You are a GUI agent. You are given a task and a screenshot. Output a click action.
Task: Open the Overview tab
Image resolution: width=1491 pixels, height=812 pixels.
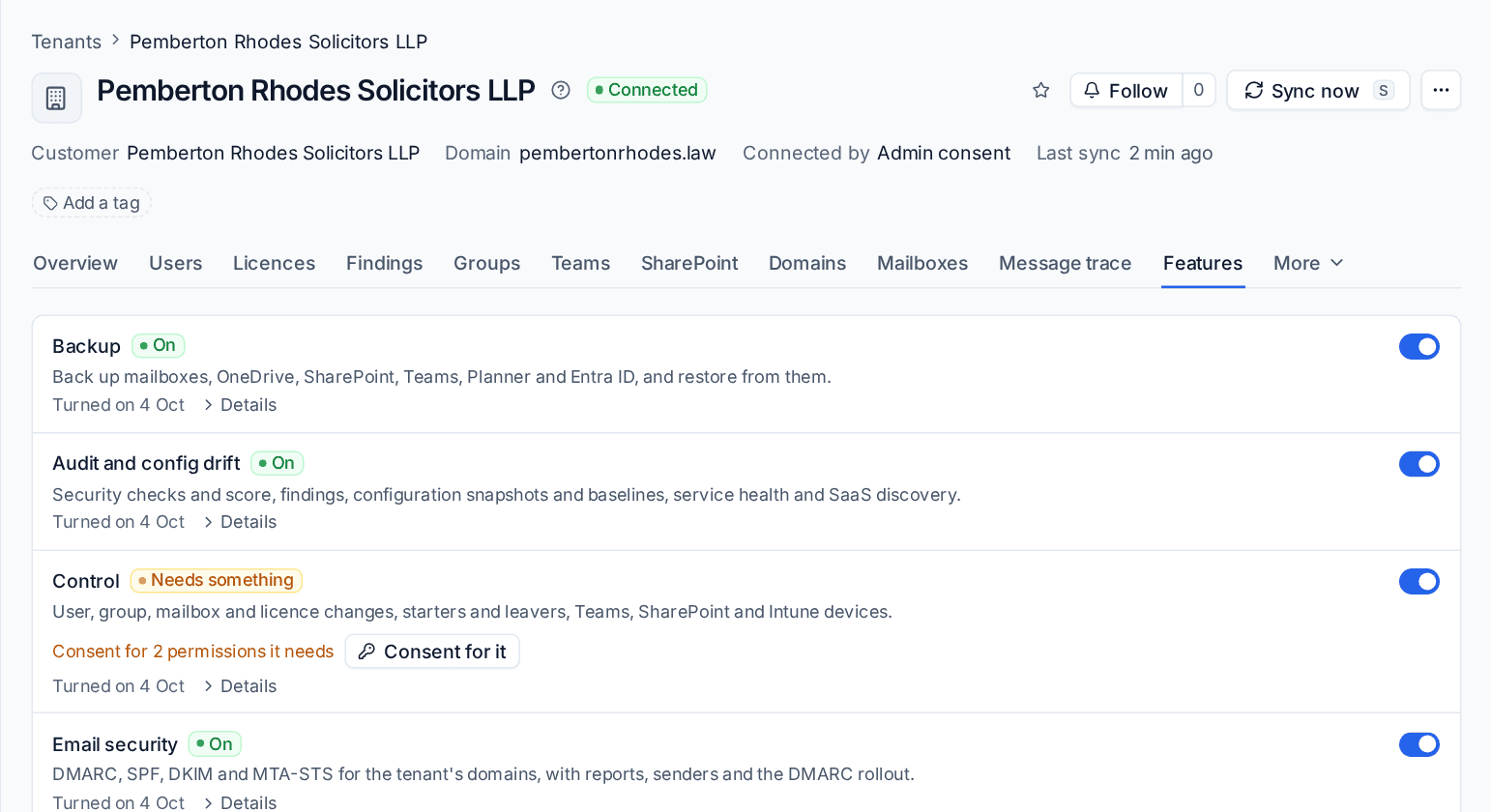(75, 263)
